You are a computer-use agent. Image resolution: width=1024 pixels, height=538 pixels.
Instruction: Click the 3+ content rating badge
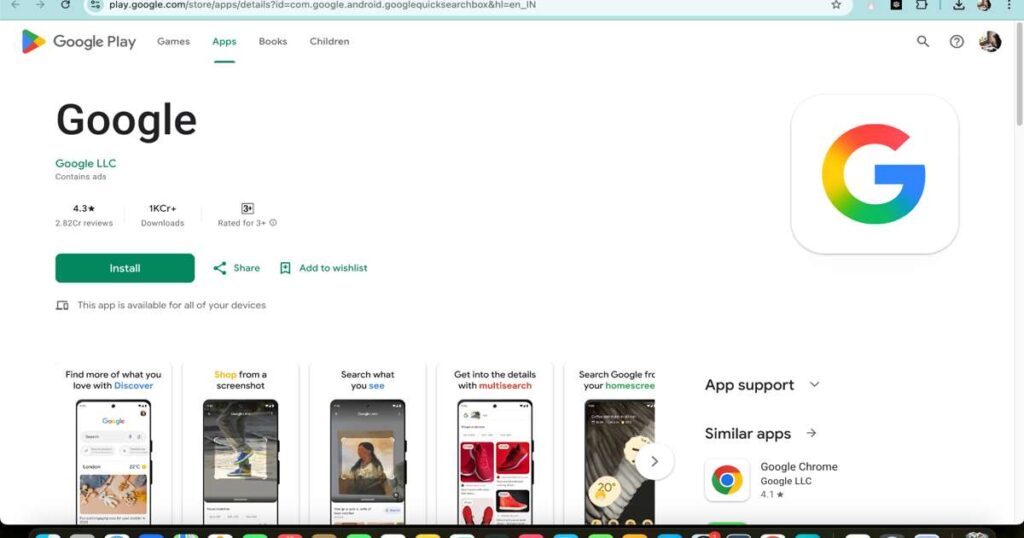click(x=248, y=208)
